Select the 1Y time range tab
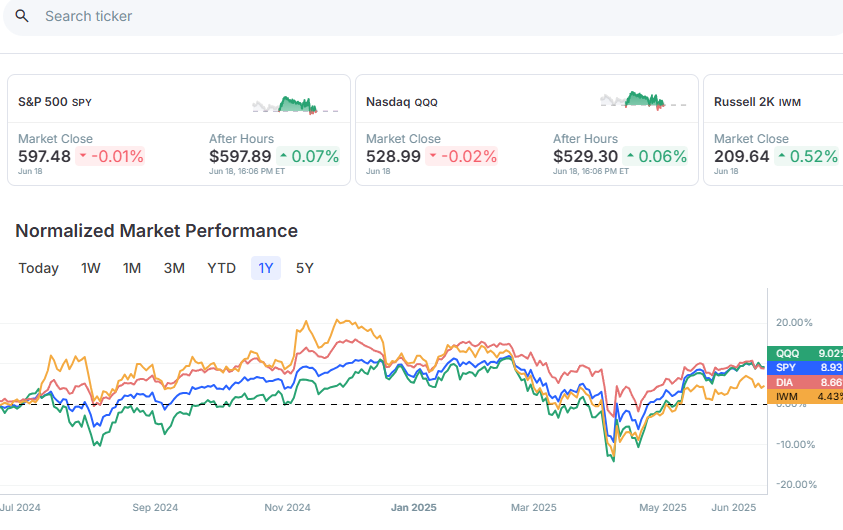The image size is (843, 530). click(x=266, y=268)
